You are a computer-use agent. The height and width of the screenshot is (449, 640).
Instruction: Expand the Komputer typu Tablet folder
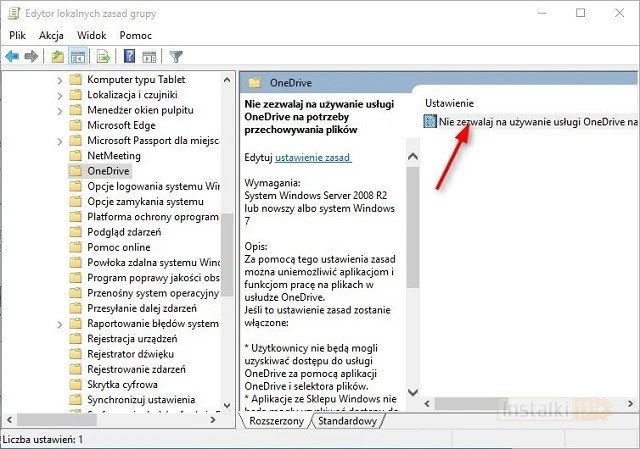click(61, 79)
